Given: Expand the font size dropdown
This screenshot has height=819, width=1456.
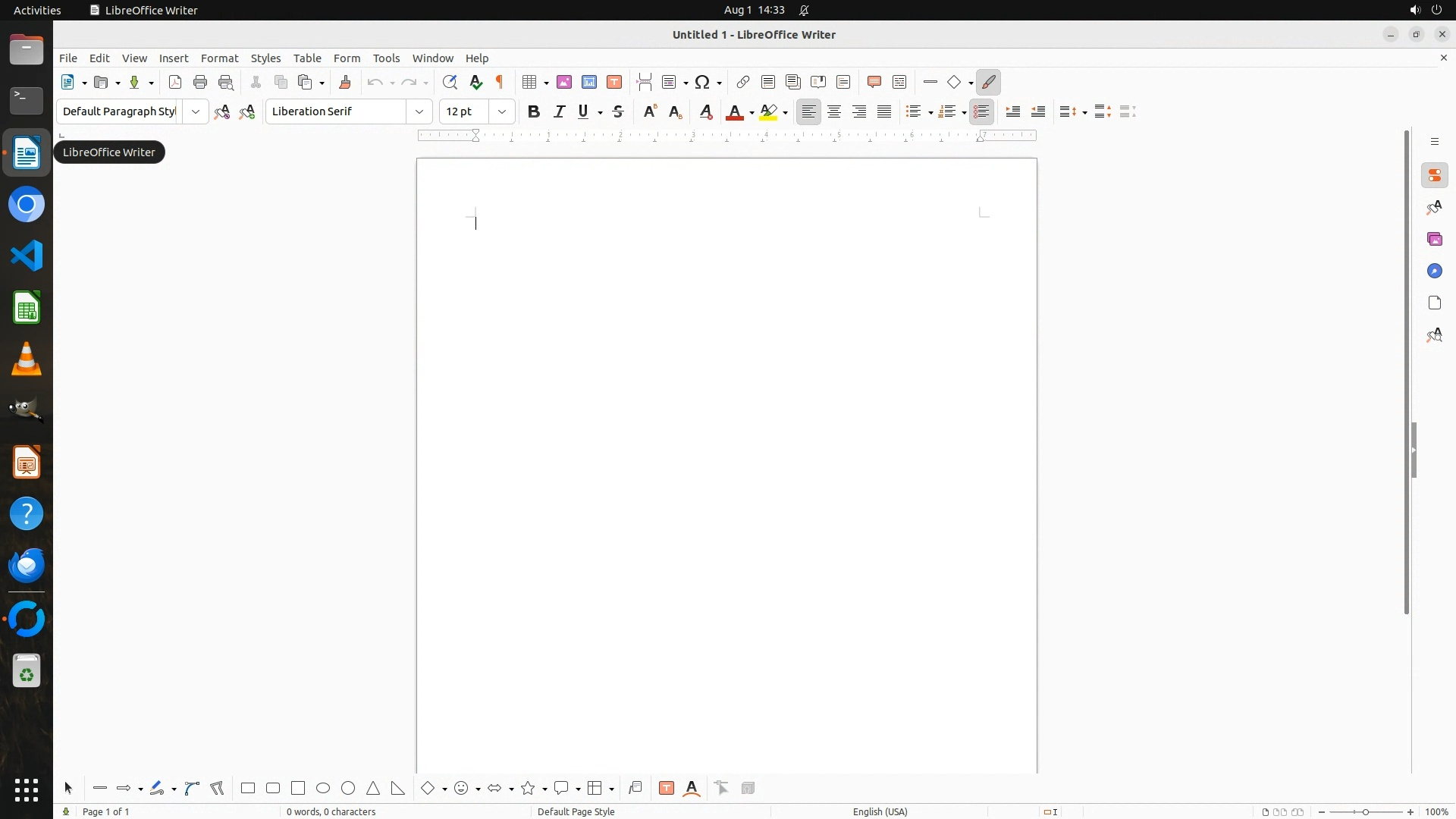Looking at the screenshot, I should tap(502, 111).
